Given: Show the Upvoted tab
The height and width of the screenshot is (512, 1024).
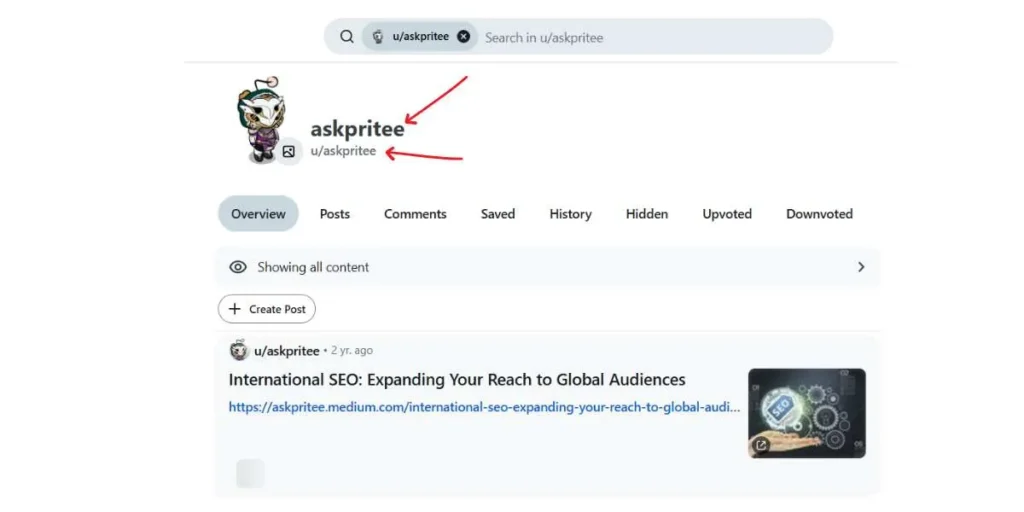Looking at the screenshot, I should [727, 214].
